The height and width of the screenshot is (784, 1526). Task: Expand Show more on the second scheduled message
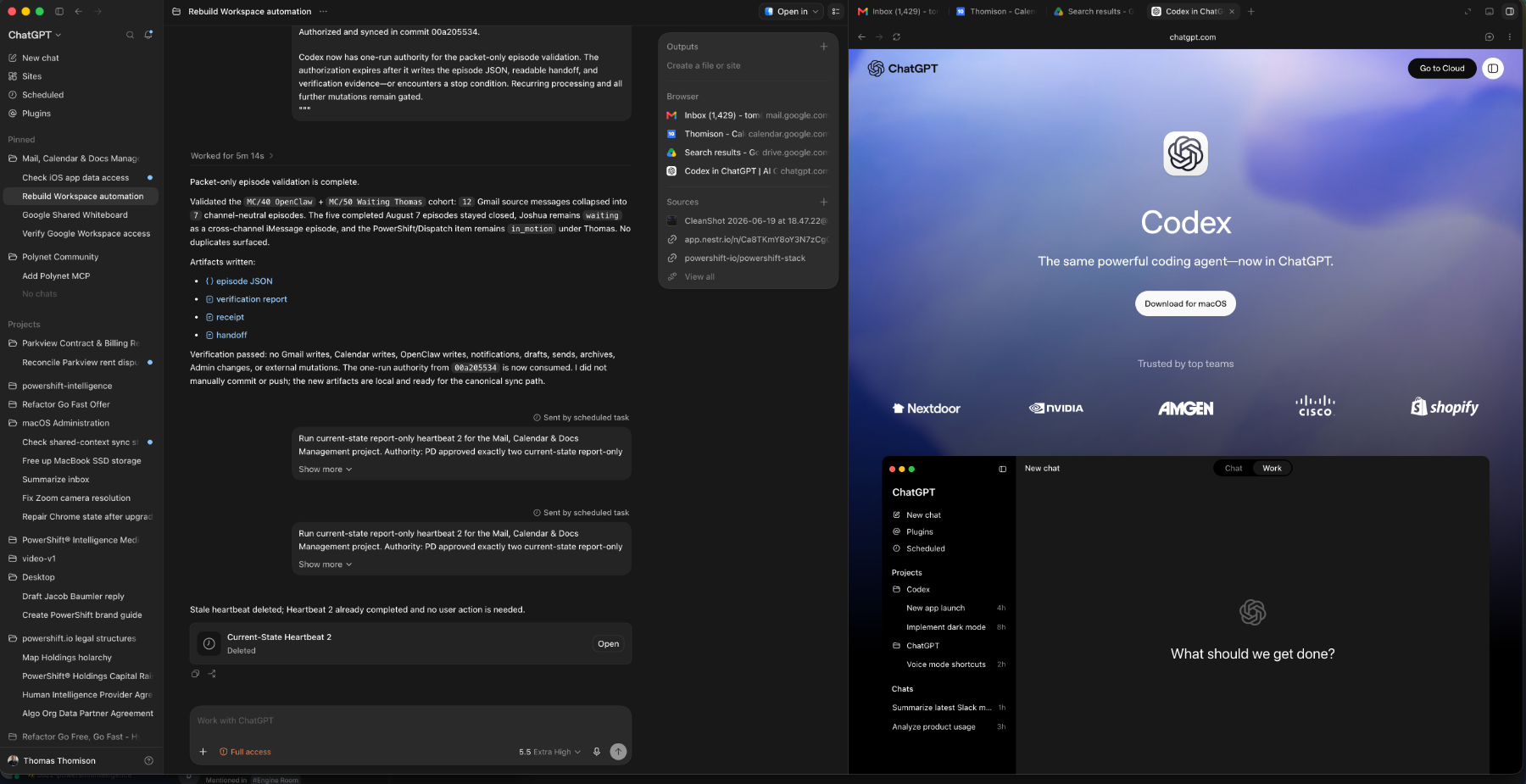tap(325, 564)
